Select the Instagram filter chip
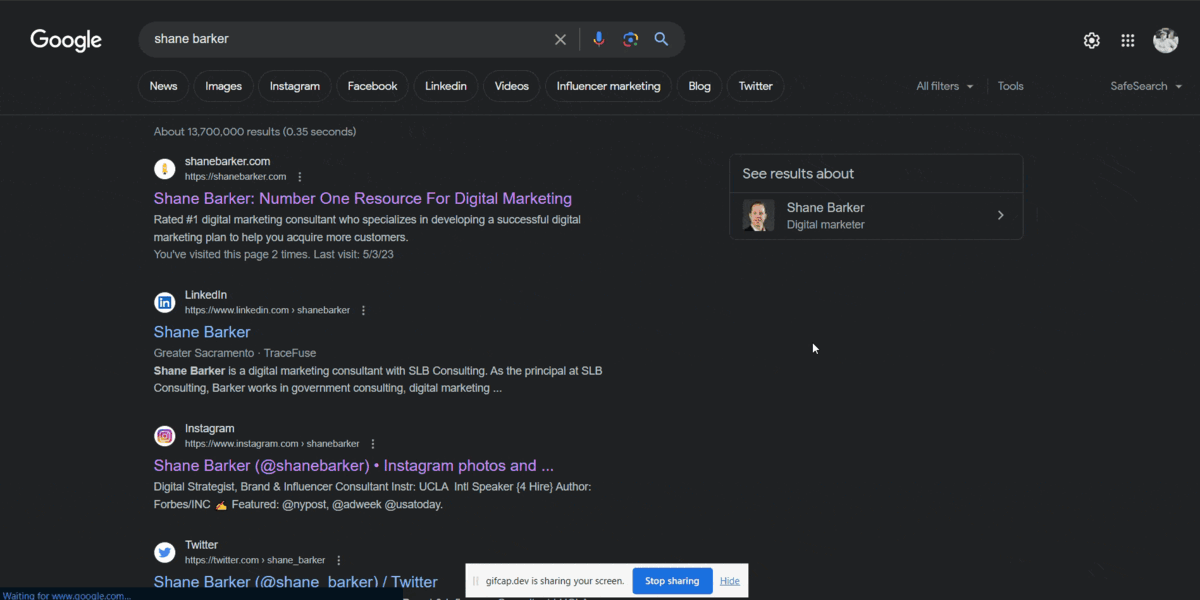 pyautogui.click(x=295, y=86)
